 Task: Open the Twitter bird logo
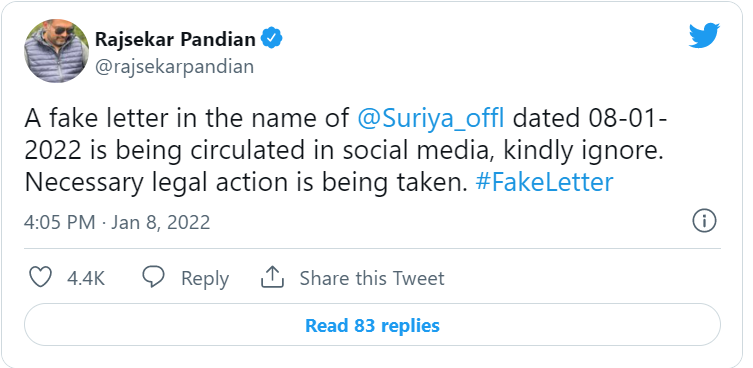pos(704,36)
